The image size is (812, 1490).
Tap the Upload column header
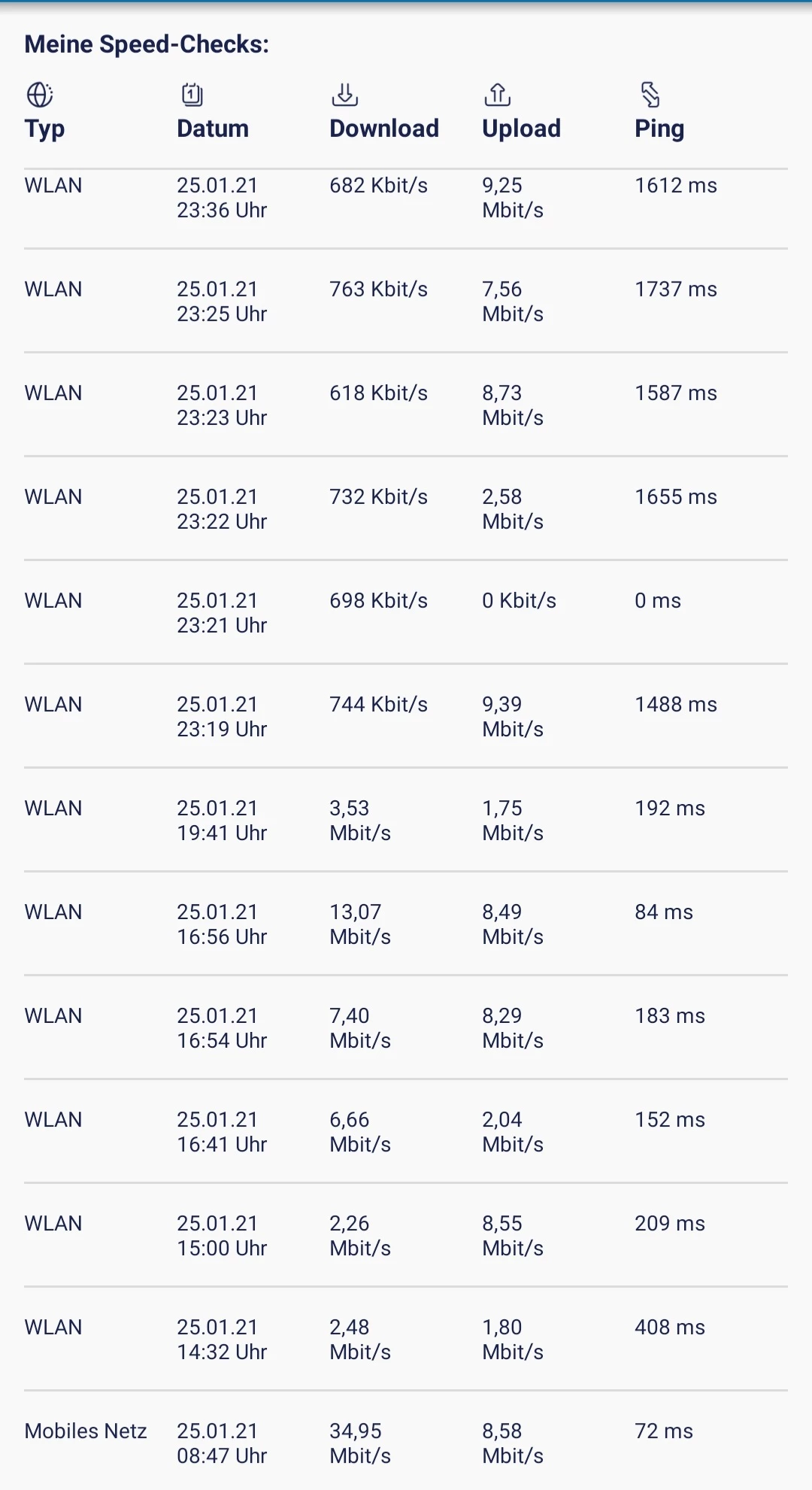coord(522,129)
